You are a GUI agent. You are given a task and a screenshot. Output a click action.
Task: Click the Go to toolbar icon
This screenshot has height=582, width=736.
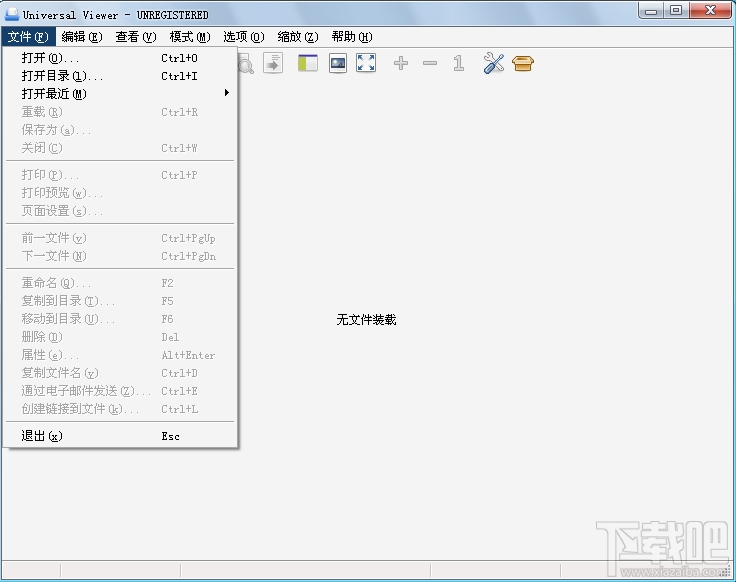coord(273,63)
